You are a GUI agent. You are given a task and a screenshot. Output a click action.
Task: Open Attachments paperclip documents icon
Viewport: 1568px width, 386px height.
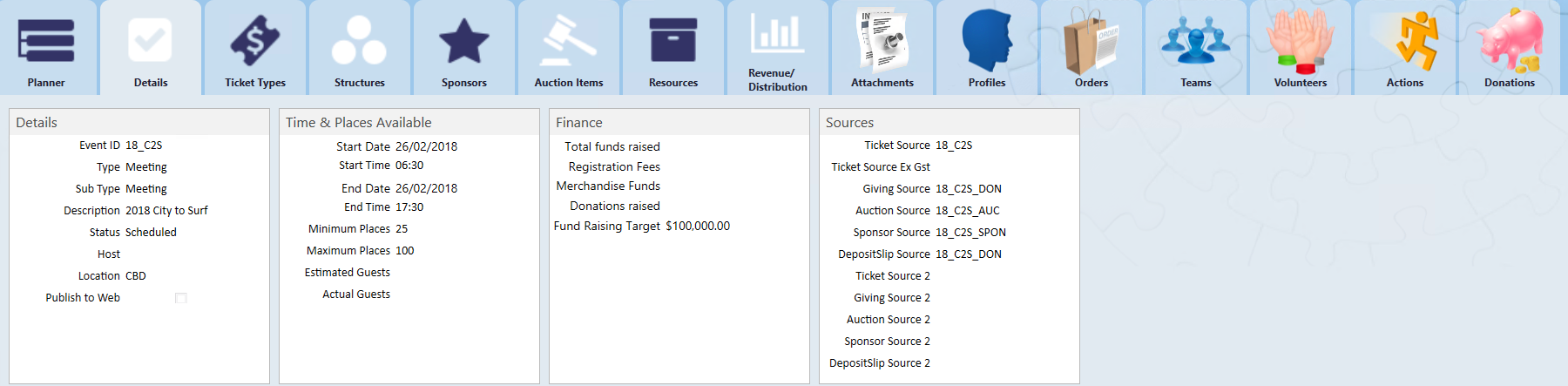(x=882, y=41)
